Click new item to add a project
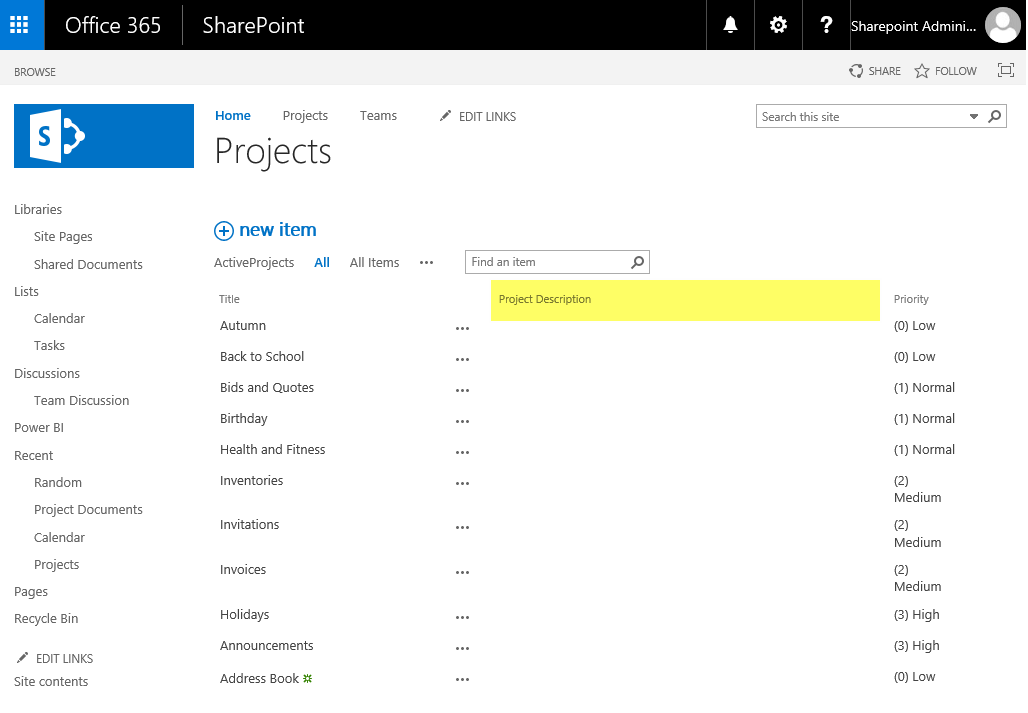Viewport: 1028px width, 713px height. click(264, 230)
